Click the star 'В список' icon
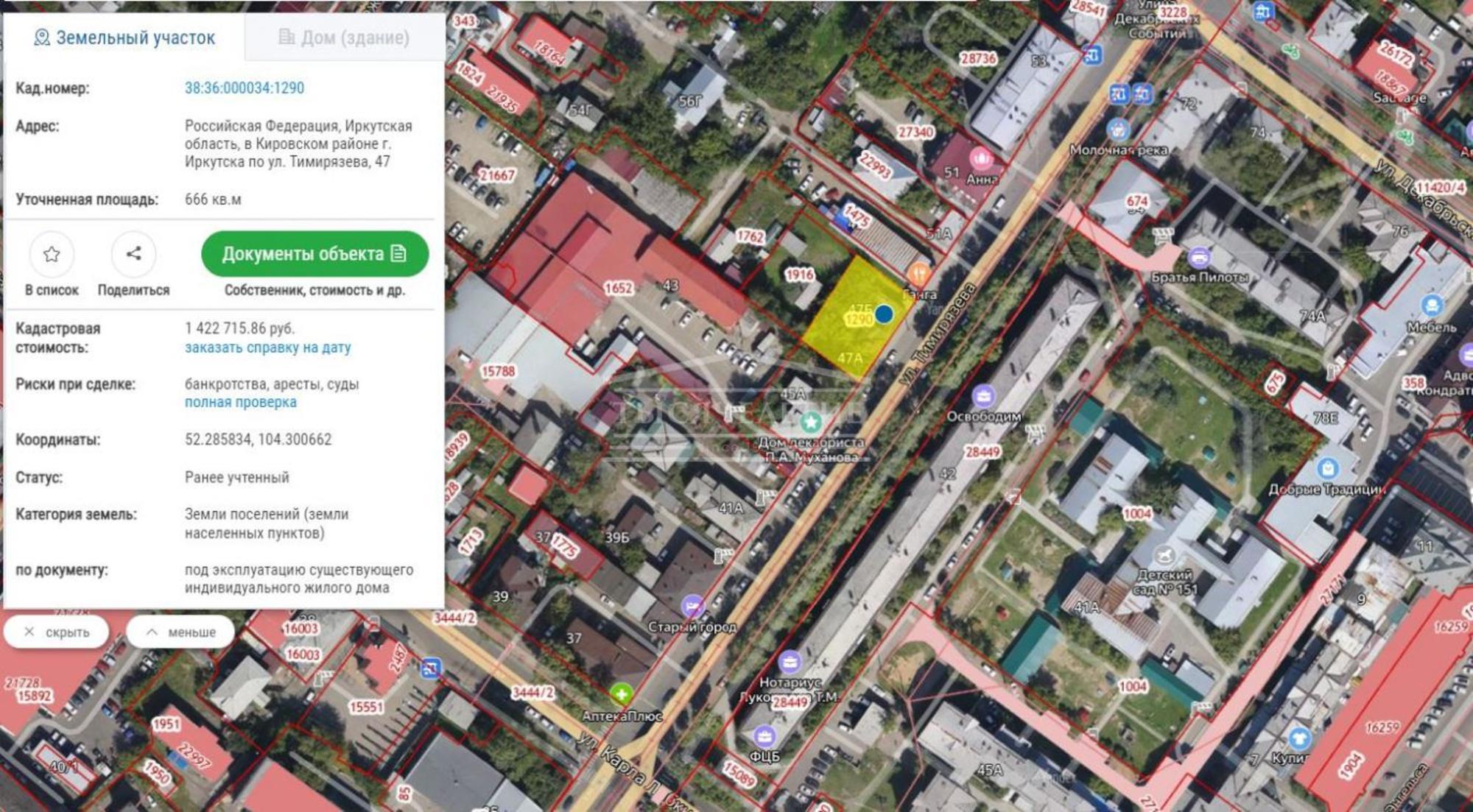The image size is (1473, 812). coord(52,255)
